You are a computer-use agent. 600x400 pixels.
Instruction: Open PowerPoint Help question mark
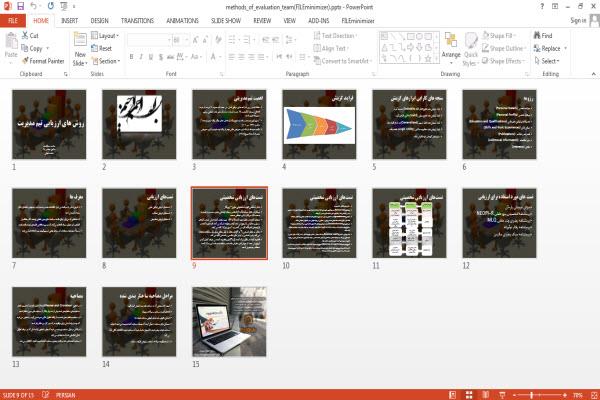[542, 7]
